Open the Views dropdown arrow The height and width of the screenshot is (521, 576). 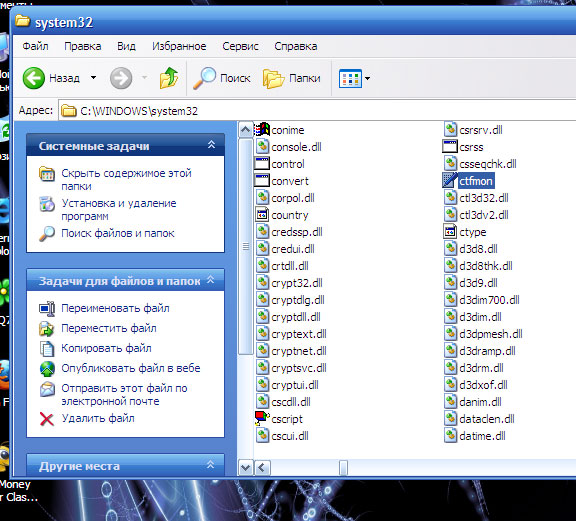(x=367, y=78)
